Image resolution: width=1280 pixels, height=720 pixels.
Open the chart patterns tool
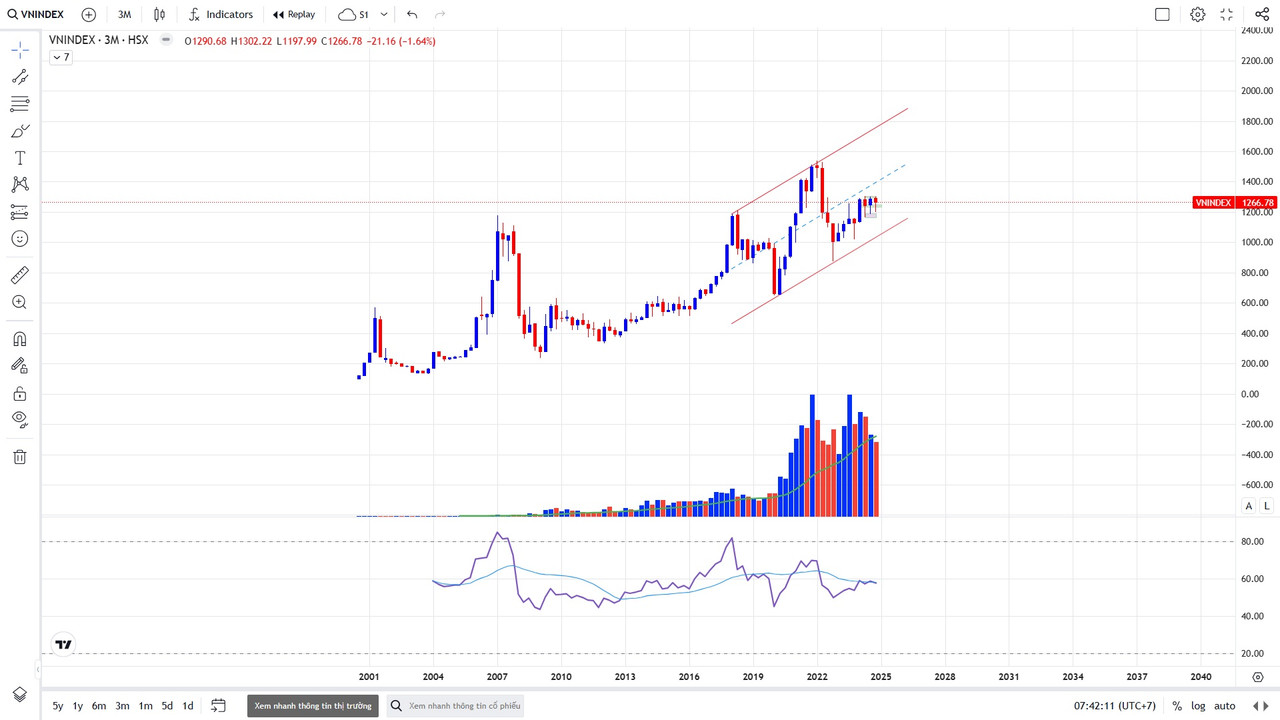pos(20,185)
